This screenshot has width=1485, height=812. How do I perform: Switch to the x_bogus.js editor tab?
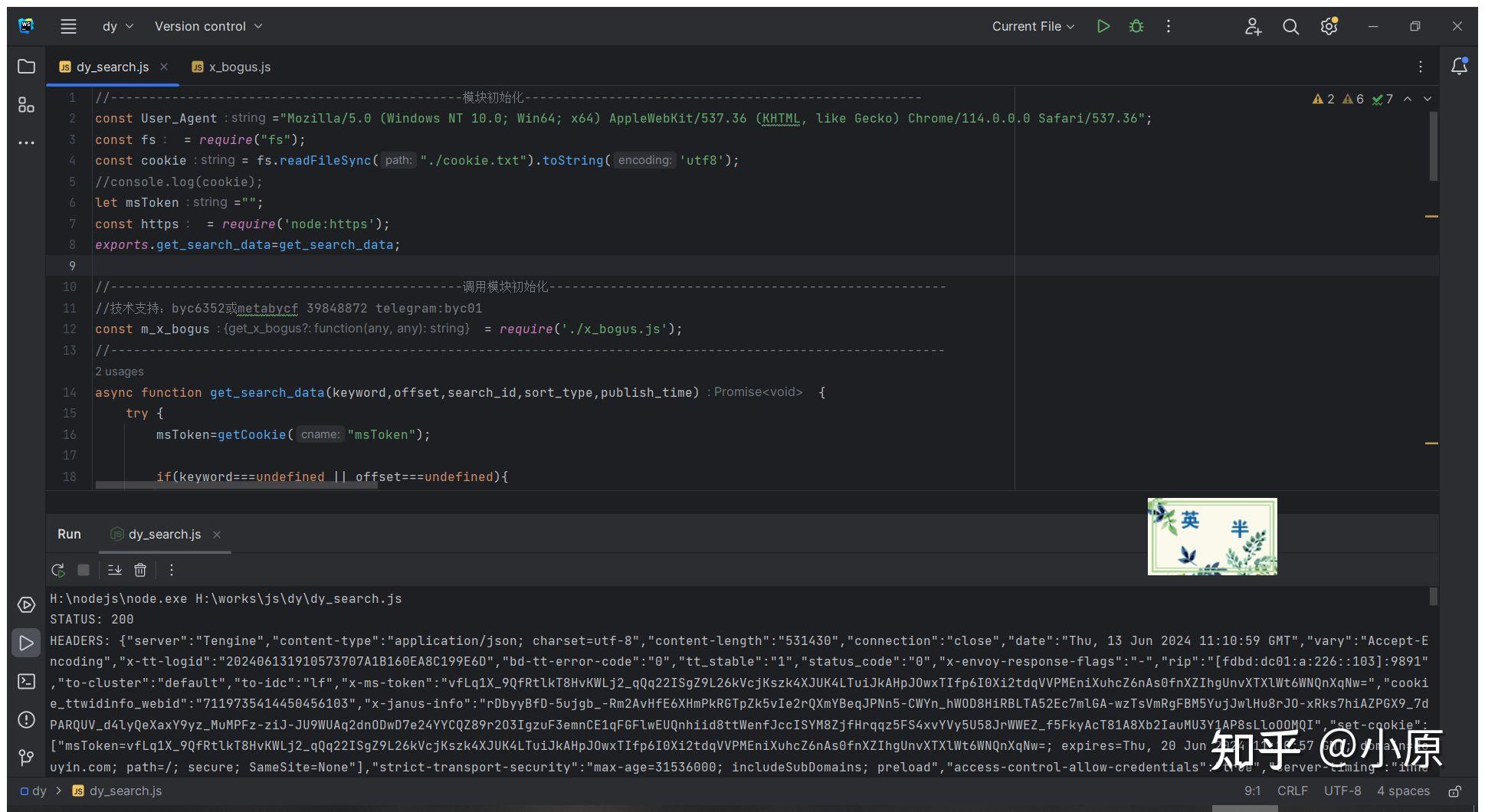coord(231,67)
